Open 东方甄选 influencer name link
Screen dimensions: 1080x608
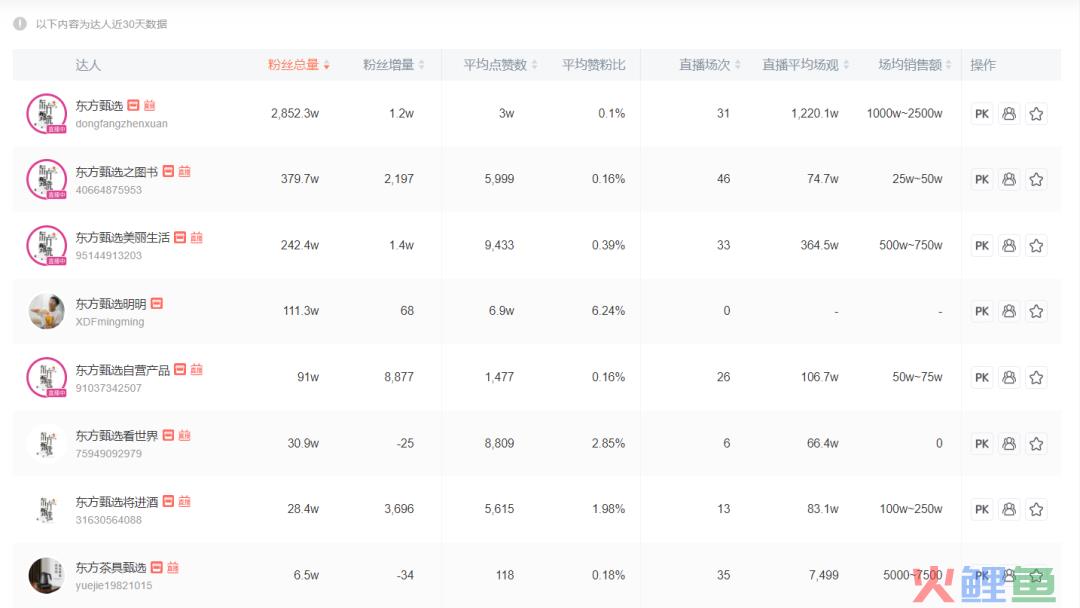pyautogui.click(x=99, y=105)
